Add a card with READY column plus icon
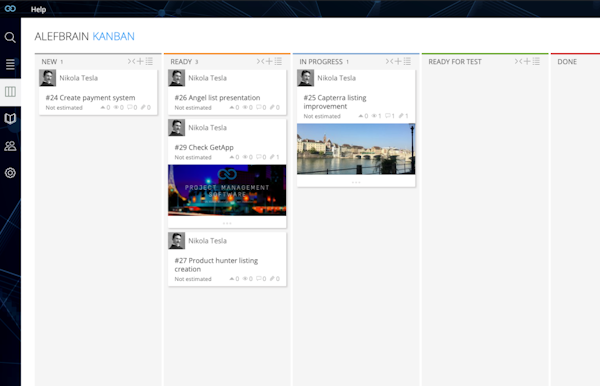The width and height of the screenshot is (600, 386). [269, 61]
